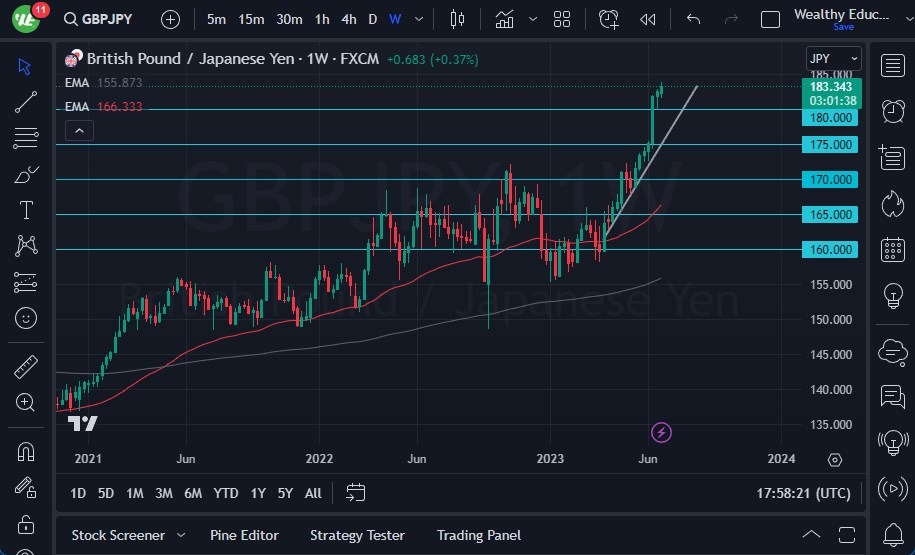Open the Strategy Tester tab
Image resolution: width=915 pixels, height=555 pixels.
[x=357, y=535]
